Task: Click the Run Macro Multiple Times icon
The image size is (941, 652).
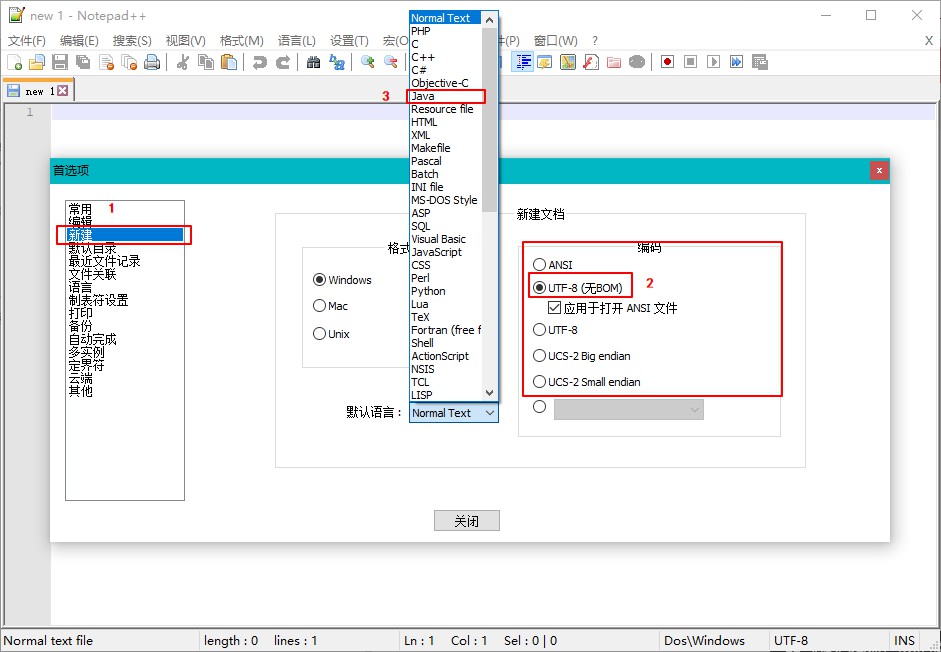Action: click(736, 62)
